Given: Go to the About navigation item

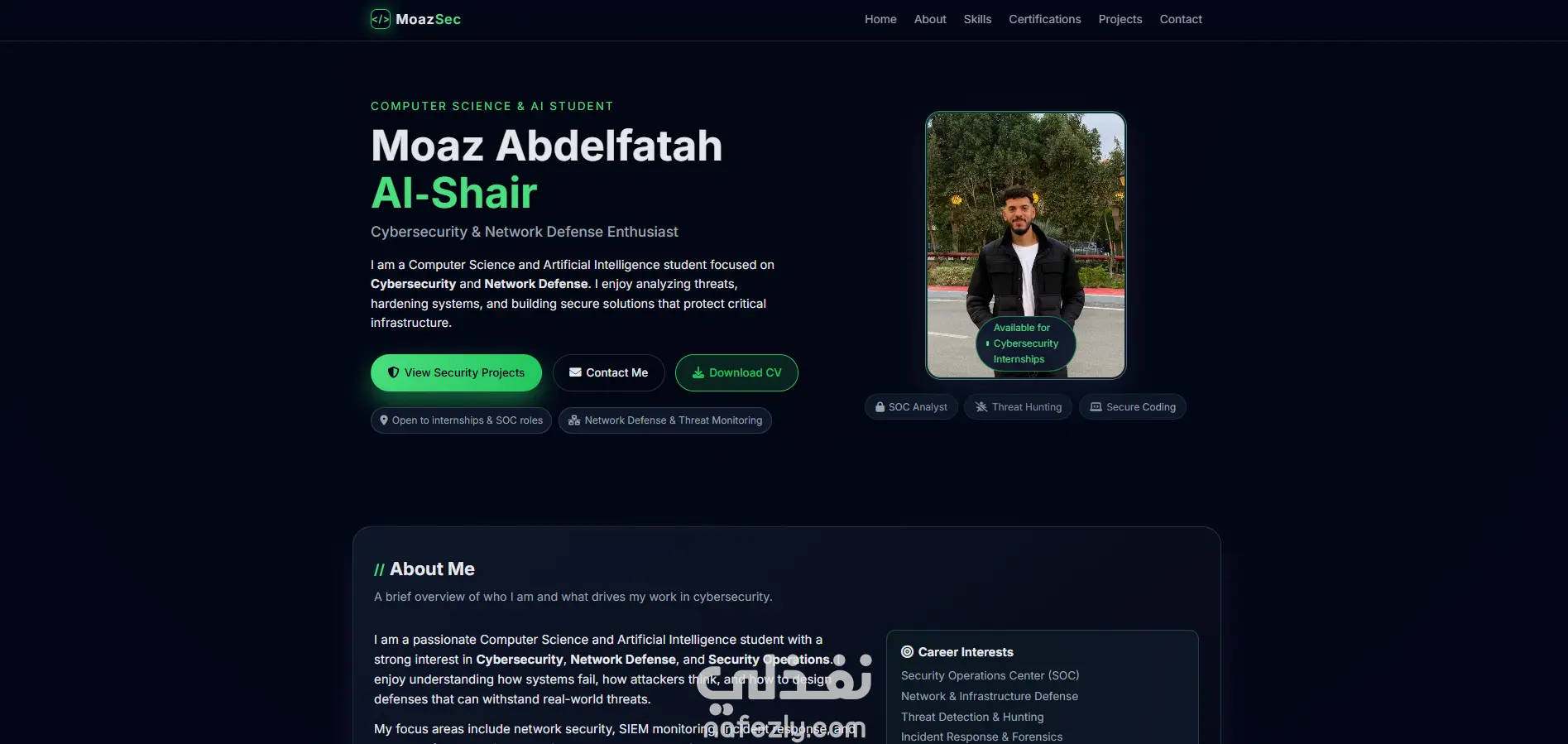Looking at the screenshot, I should [930, 19].
